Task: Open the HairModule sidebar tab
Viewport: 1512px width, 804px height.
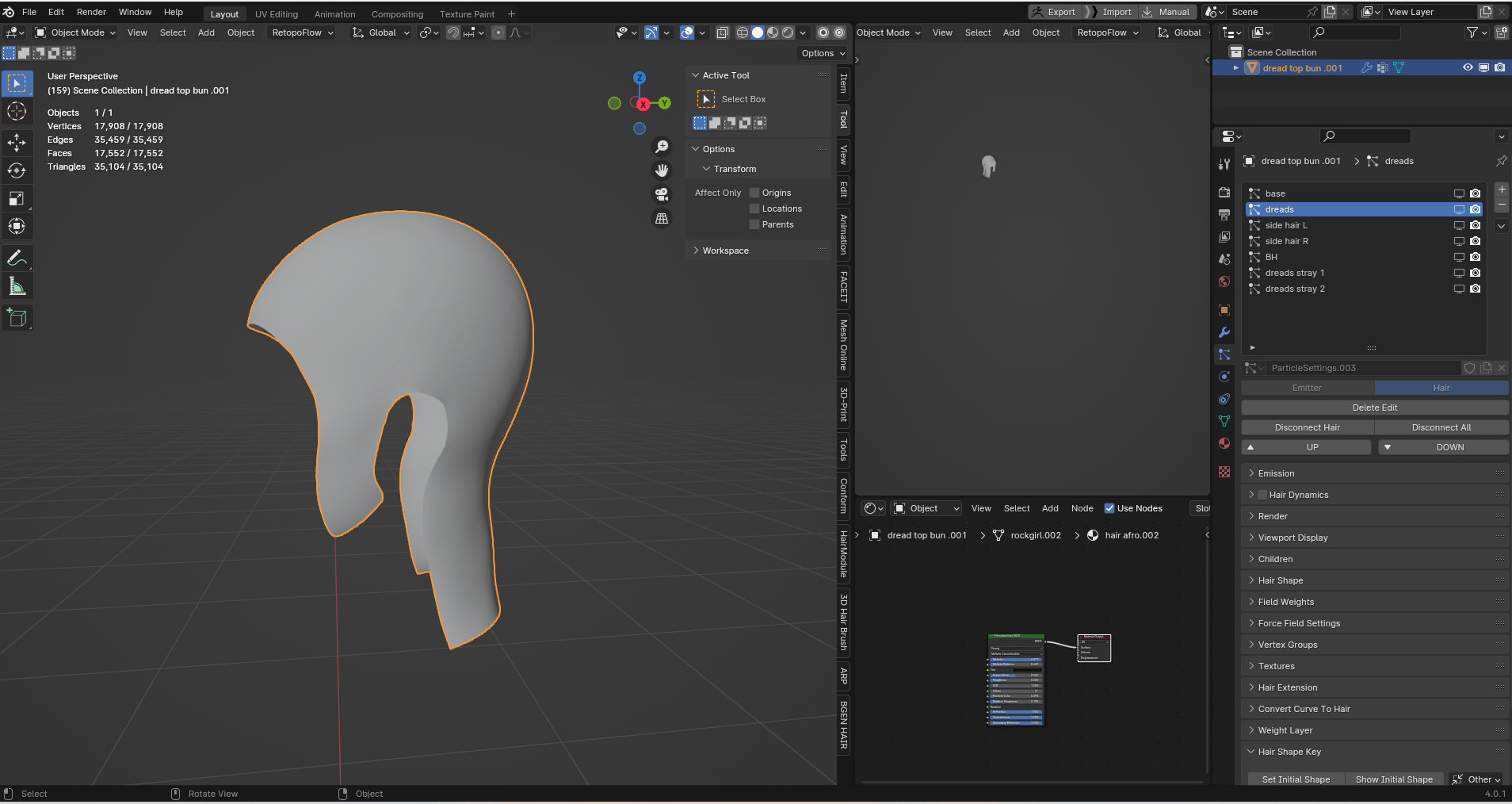Action: click(x=843, y=554)
